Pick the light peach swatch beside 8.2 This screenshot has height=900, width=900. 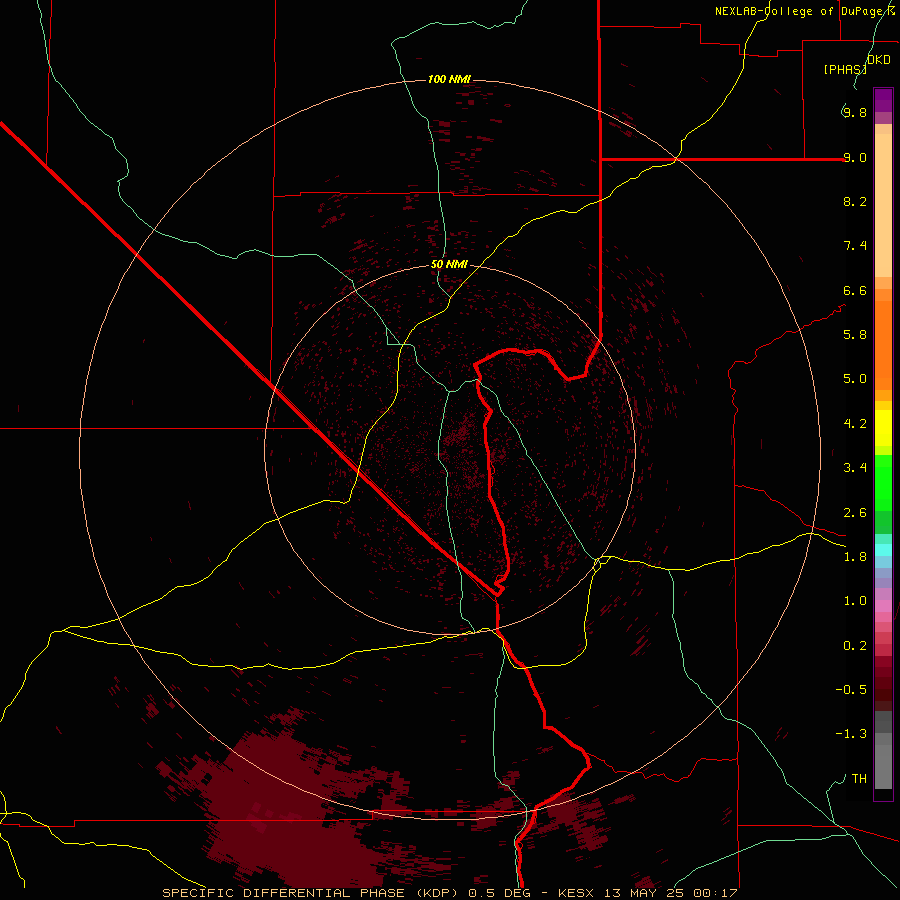point(883,205)
